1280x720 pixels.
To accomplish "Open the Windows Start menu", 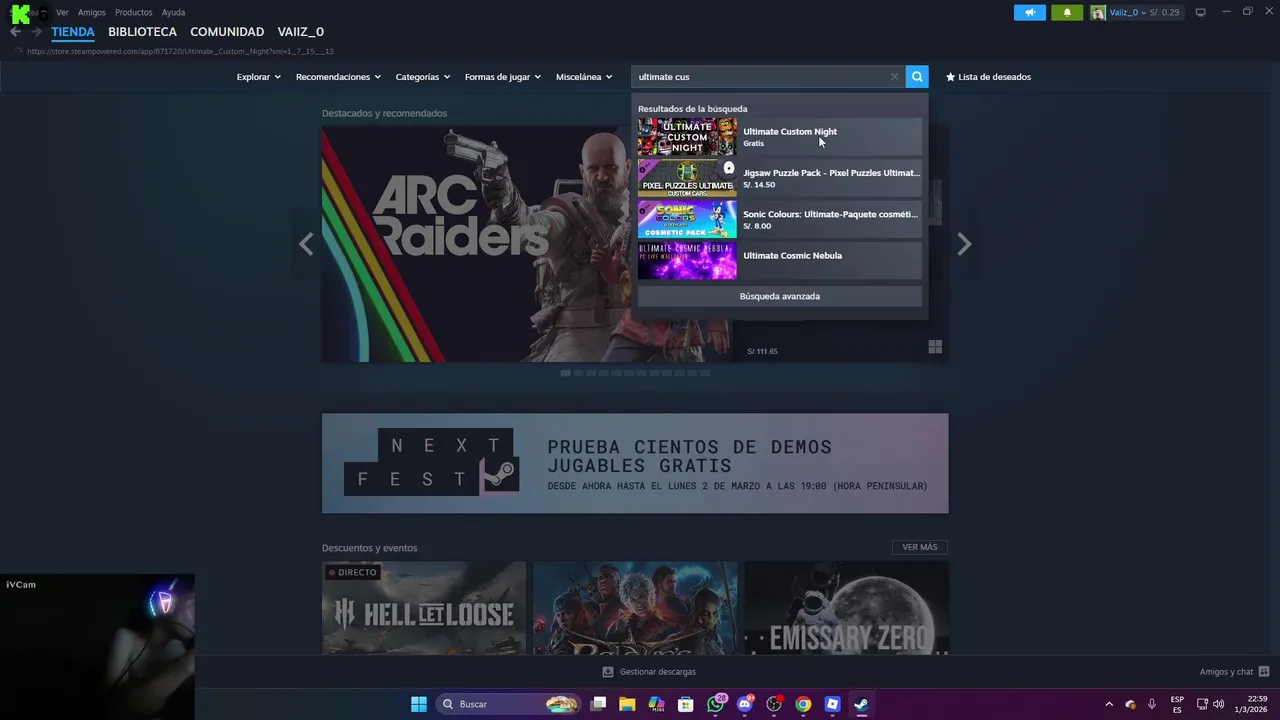I will point(419,704).
